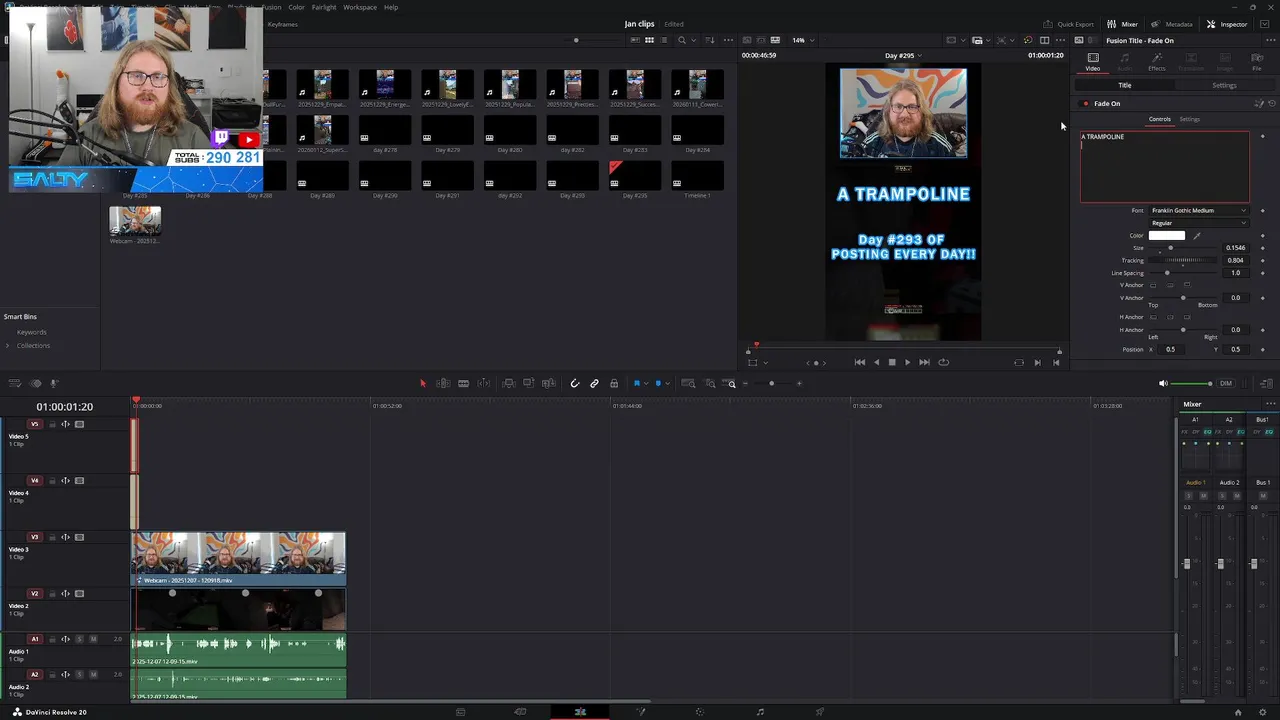Image resolution: width=1280 pixels, height=720 pixels.
Task: Click the A TRAMPOLINE text input box
Action: click(1165, 167)
